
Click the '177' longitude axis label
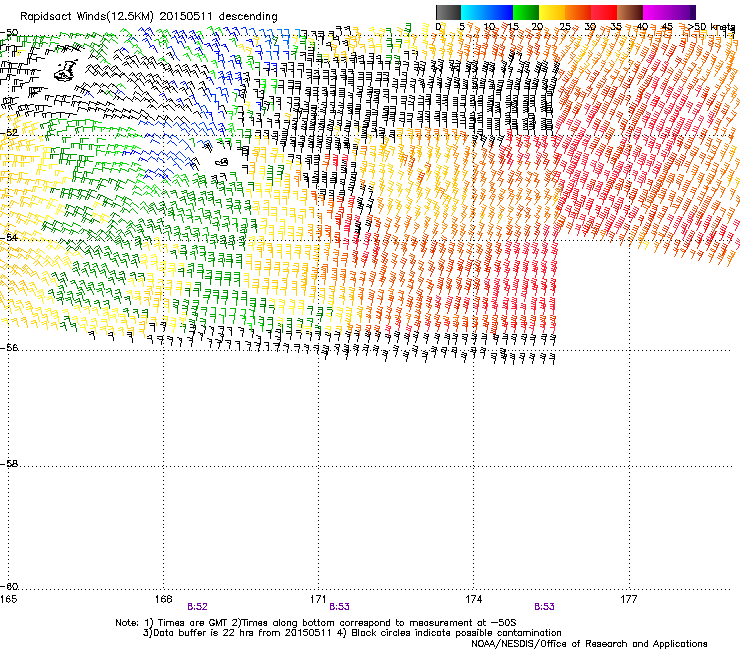click(628, 599)
